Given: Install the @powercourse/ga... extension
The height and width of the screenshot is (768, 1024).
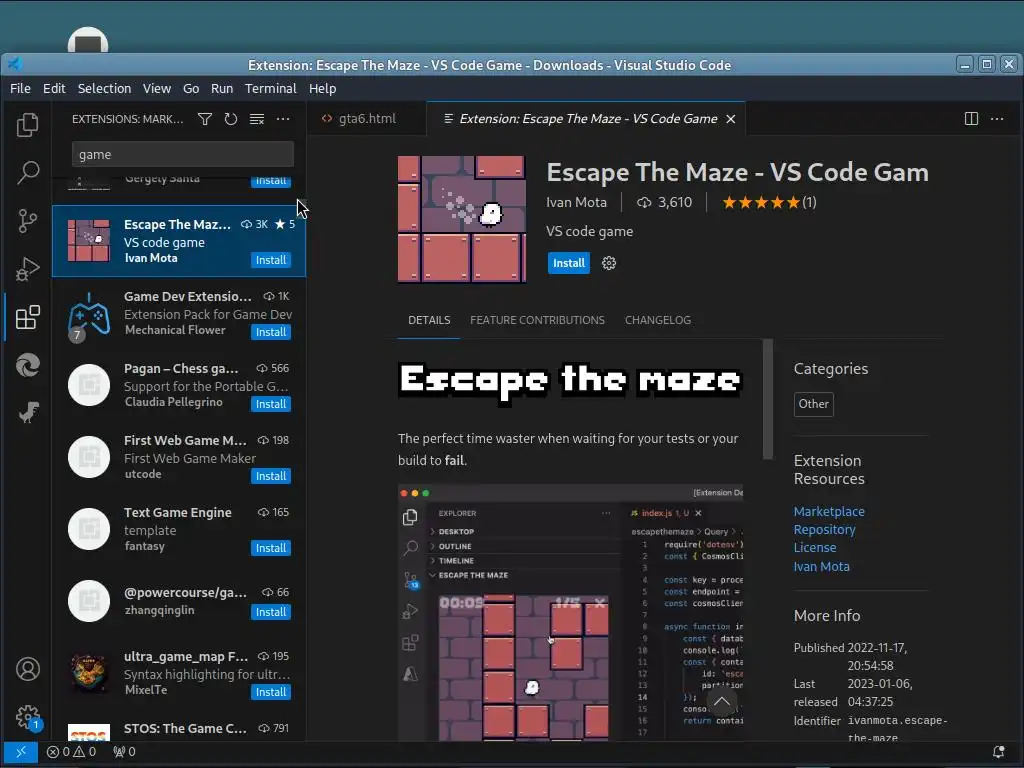Looking at the screenshot, I should [270, 612].
